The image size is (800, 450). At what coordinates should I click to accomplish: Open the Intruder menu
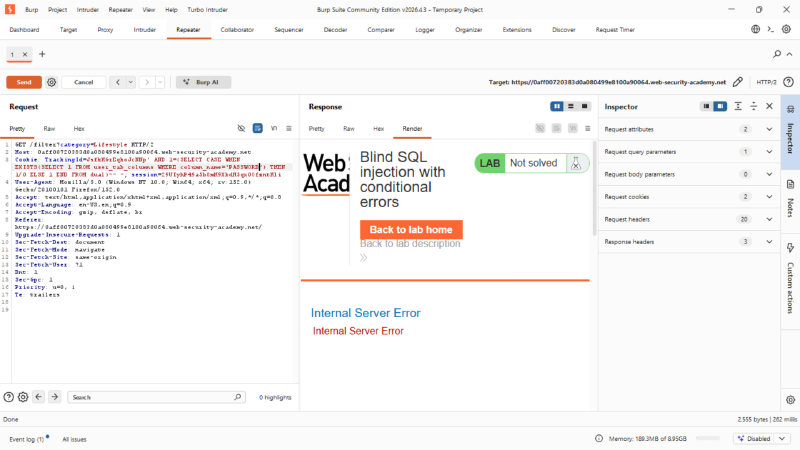[x=88, y=10]
